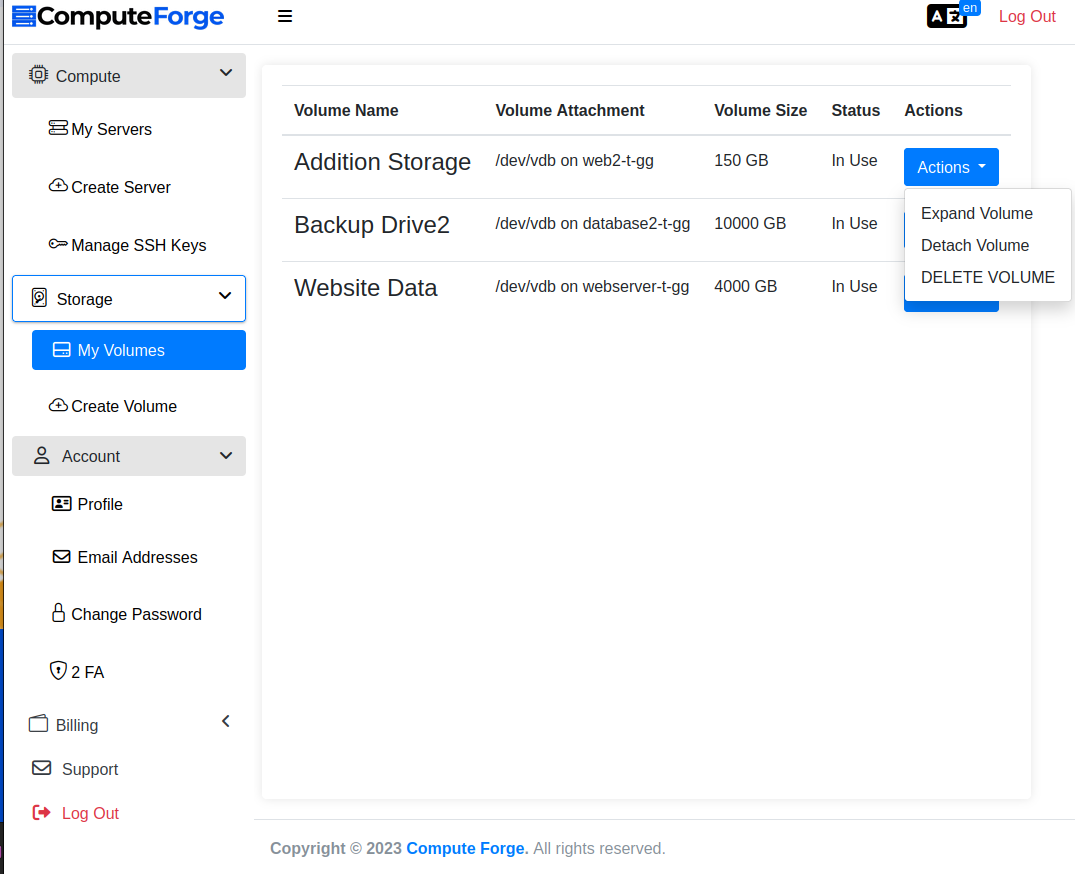Click the Create Server cloud icon
Viewport: 1075px width, 874px height.
58,186
